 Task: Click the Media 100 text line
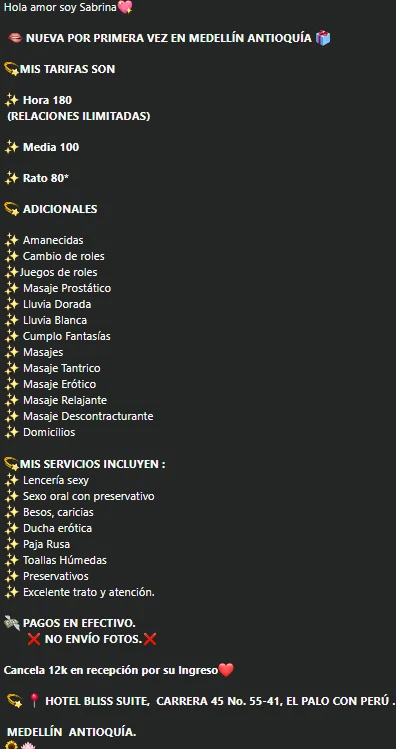51,147
